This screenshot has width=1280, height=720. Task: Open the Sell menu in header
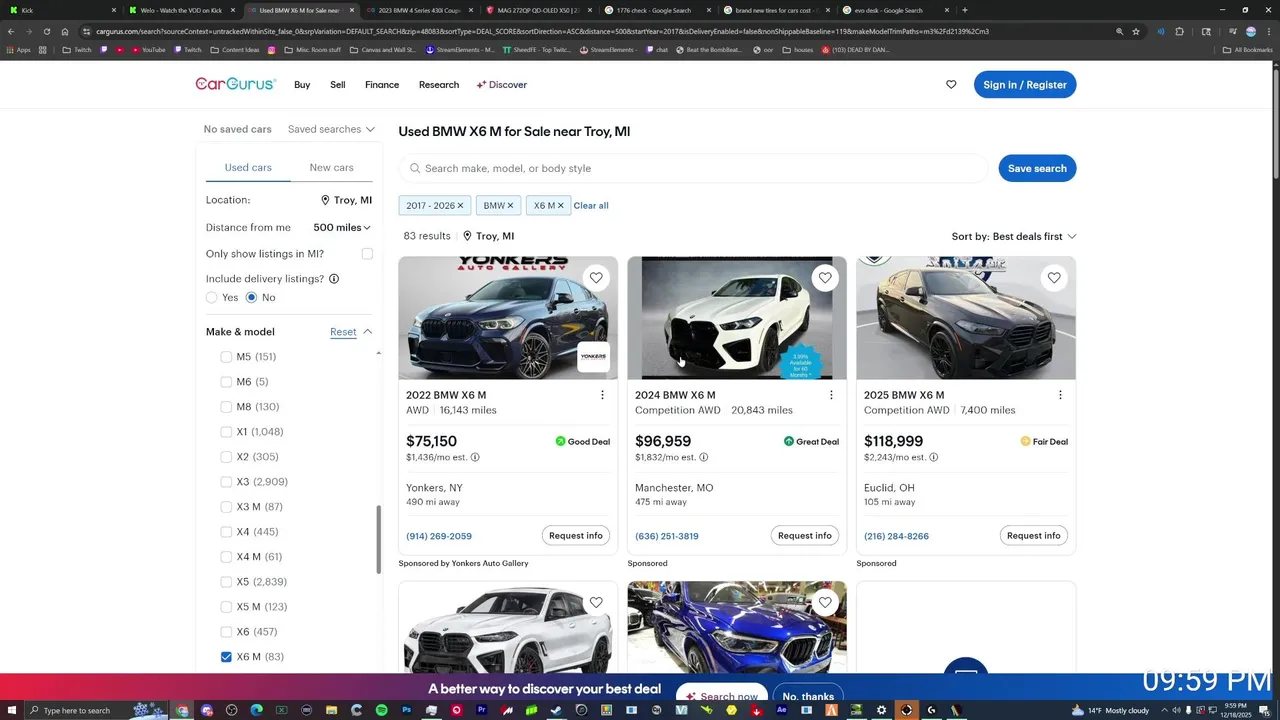338,85
